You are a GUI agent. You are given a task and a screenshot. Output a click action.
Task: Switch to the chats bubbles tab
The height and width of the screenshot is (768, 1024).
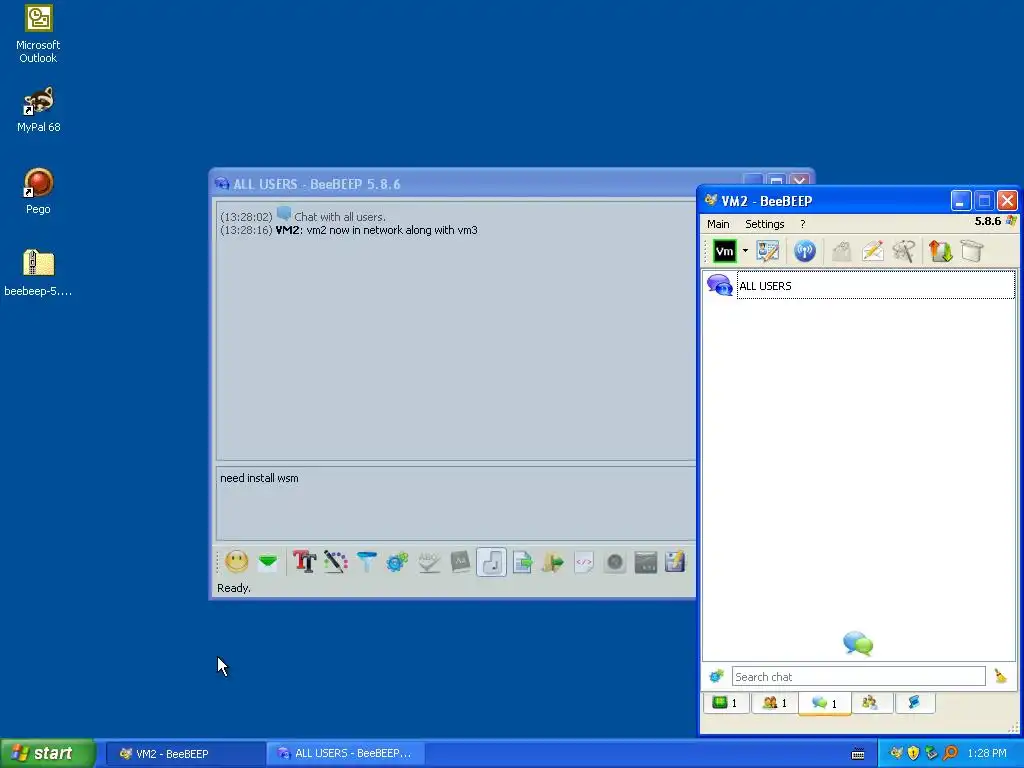point(824,703)
